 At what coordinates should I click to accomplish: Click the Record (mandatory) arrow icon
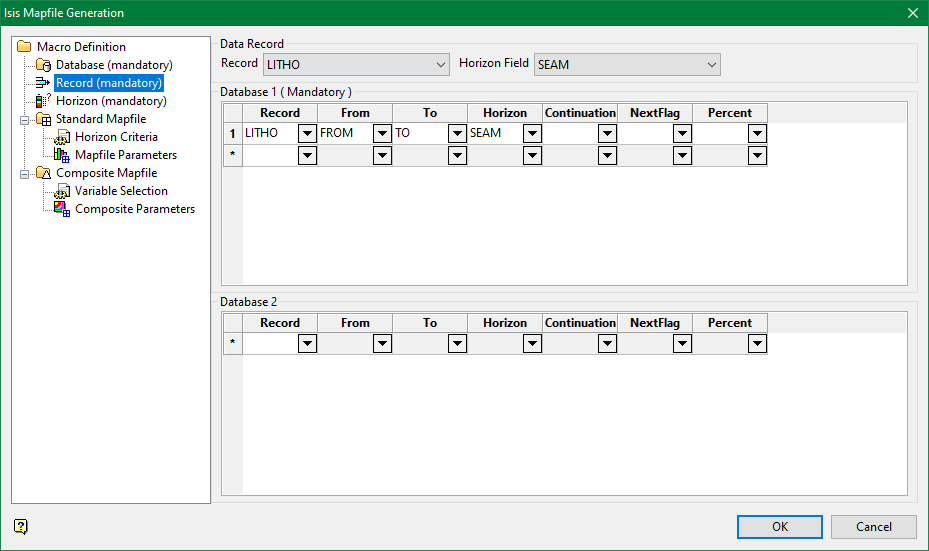[43, 83]
